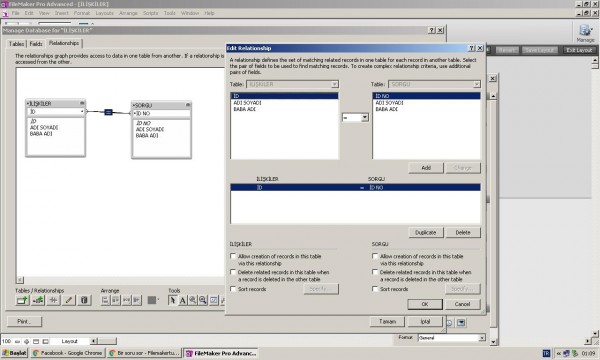Click help button in Edit Relationship title

pyautogui.click(x=471, y=48)
